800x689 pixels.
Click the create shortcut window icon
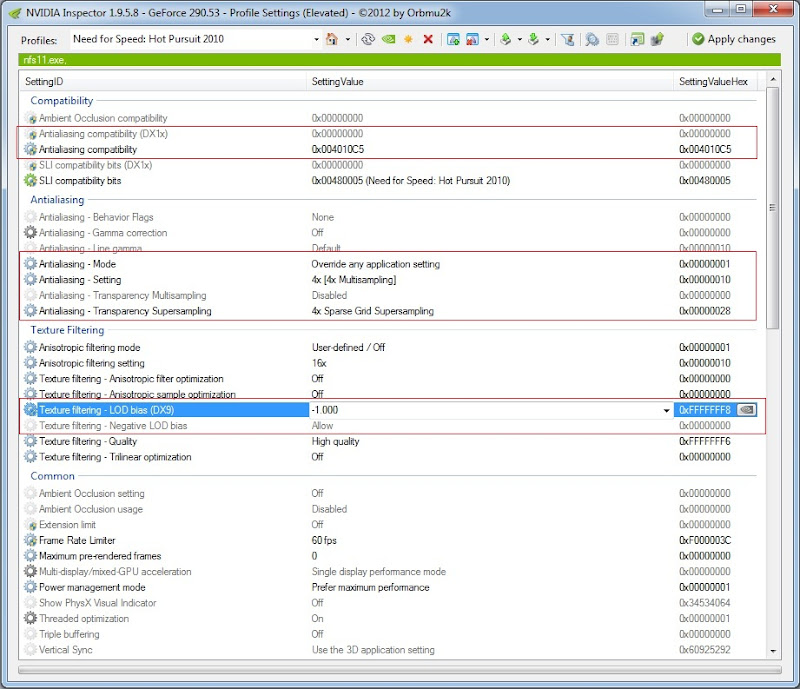pos(637,39)
